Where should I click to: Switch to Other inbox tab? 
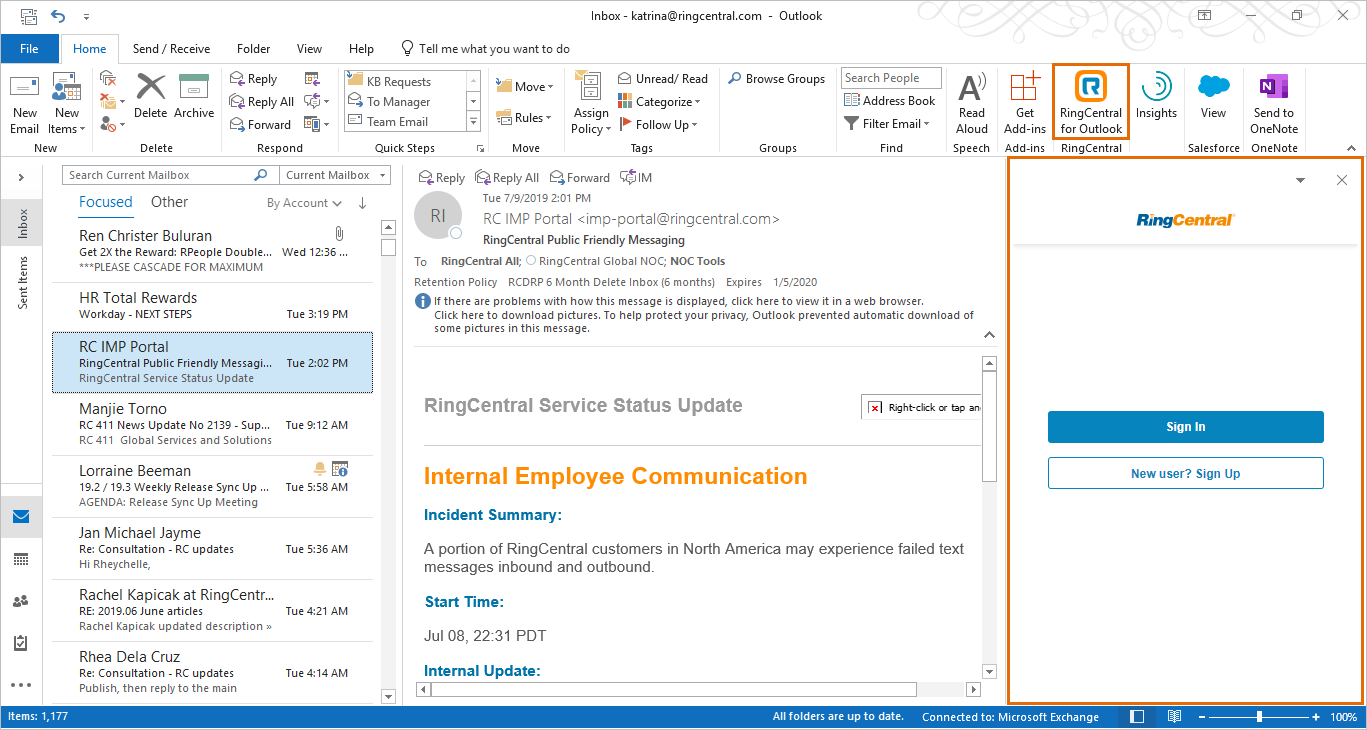coord(169,202)
